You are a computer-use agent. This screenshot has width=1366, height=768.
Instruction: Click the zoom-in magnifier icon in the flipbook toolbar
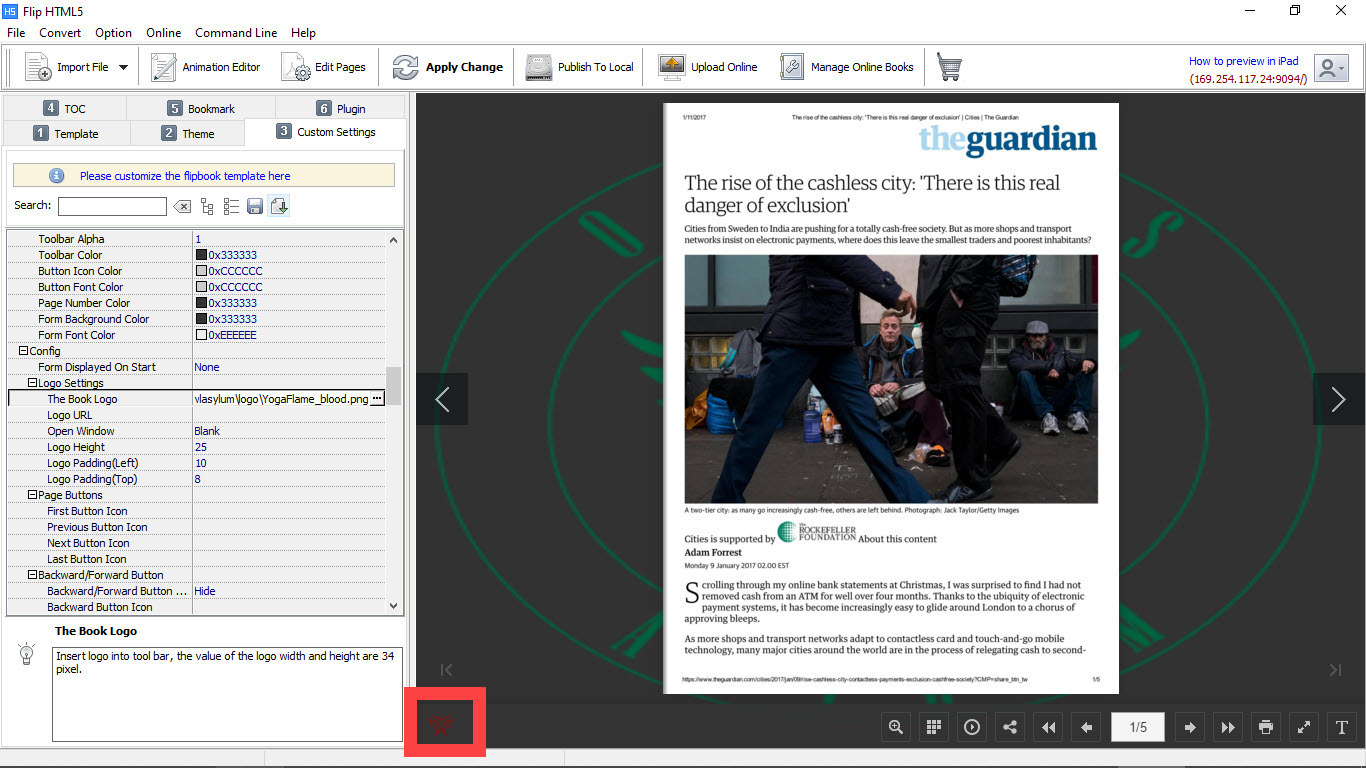click(896, 727)
